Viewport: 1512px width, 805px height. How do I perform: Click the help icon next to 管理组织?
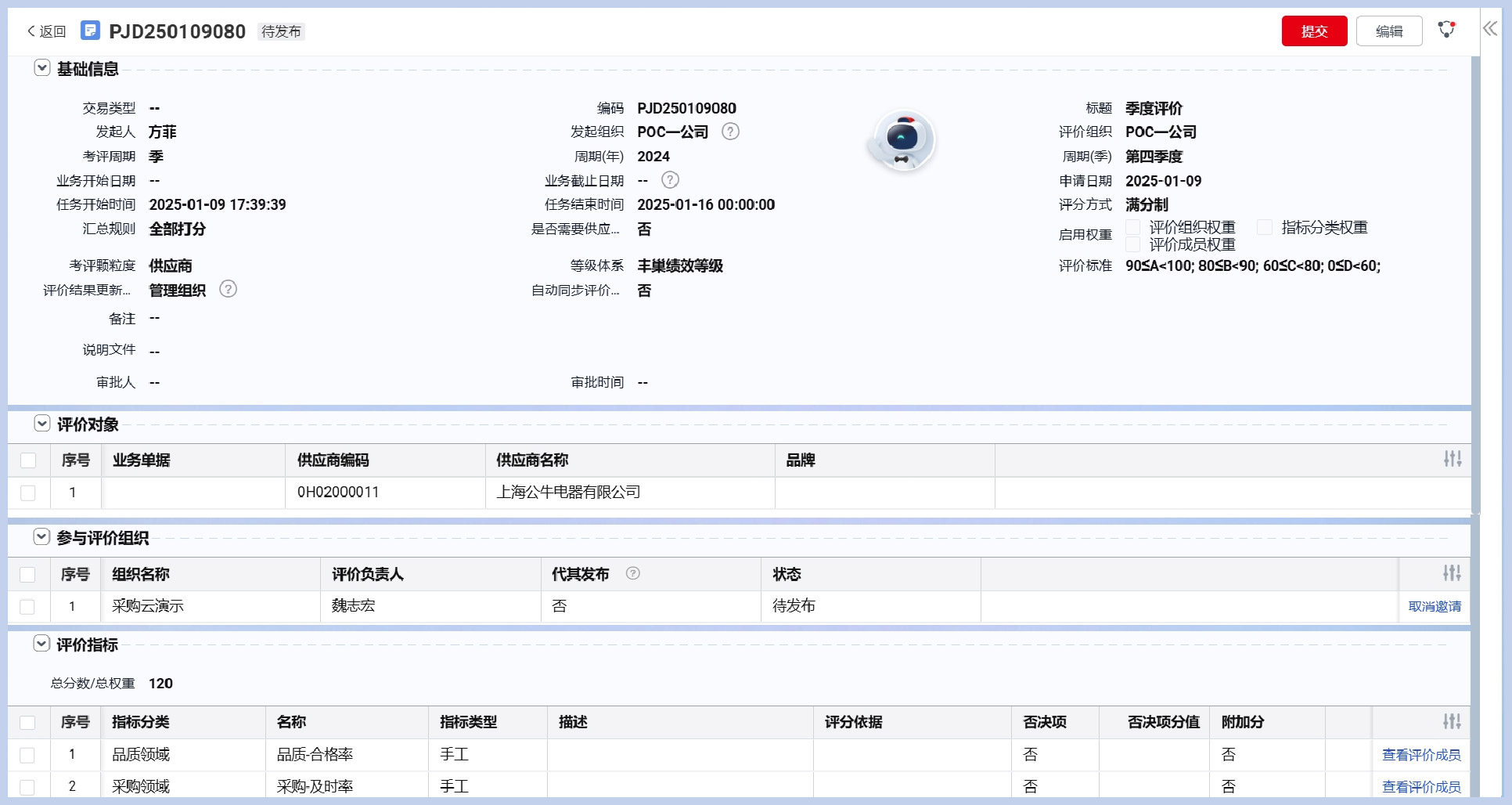point(228,289)
